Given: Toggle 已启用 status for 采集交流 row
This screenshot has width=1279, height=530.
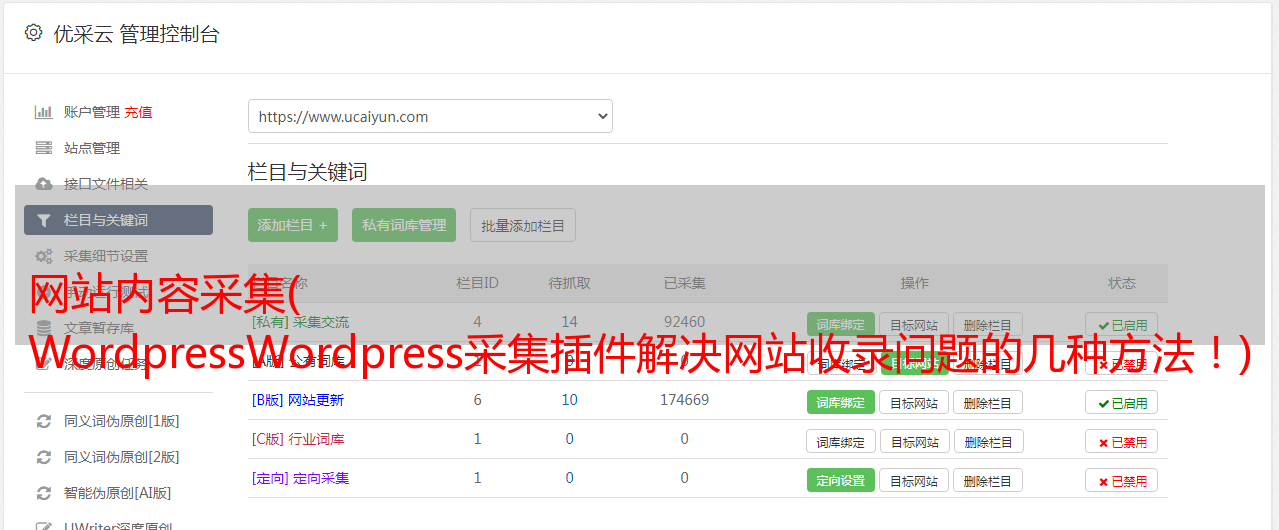Looking at the screenshot, I should coord(1121,325).
